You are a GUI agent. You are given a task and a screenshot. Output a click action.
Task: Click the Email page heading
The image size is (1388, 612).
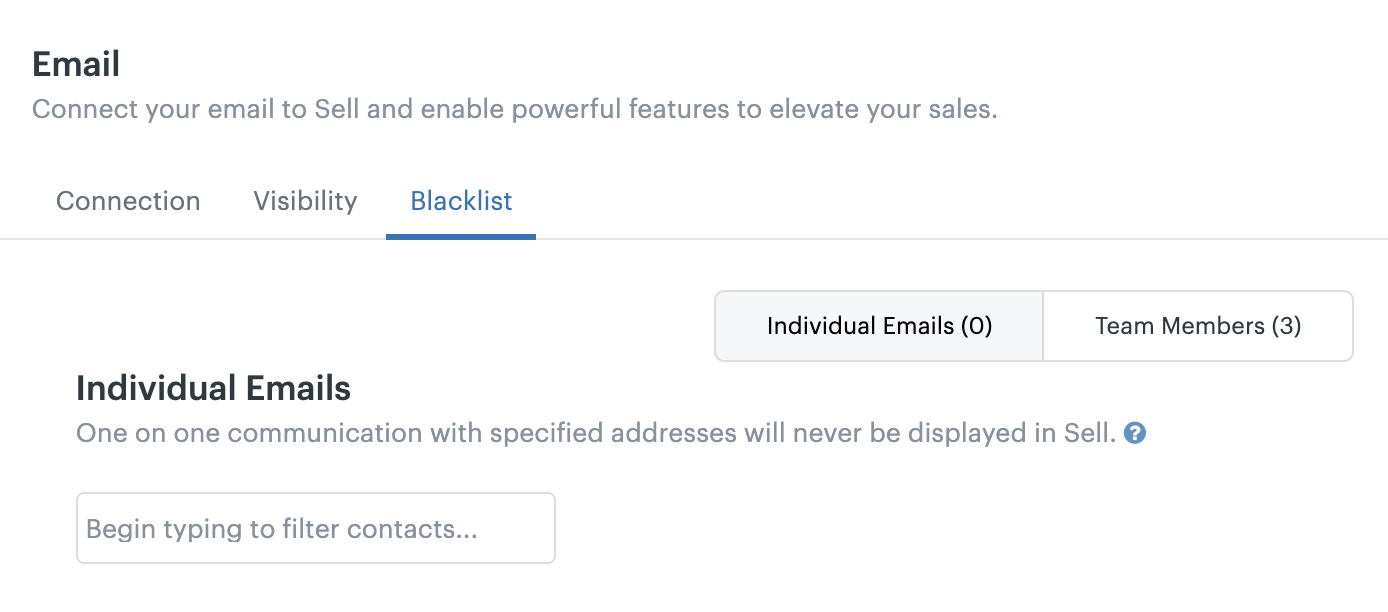[x=76, y=64]
